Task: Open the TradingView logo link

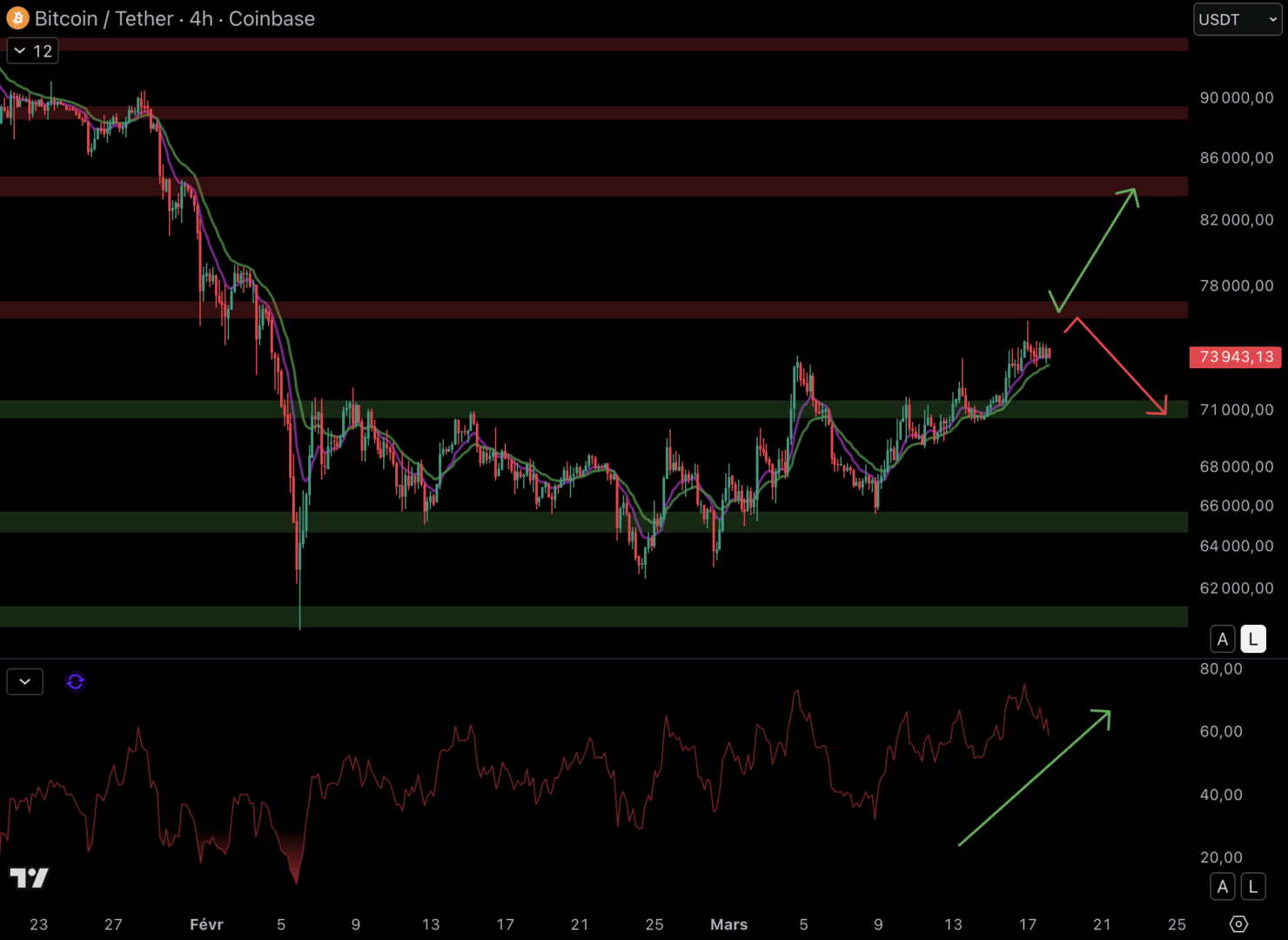Action: click(29, 877)
